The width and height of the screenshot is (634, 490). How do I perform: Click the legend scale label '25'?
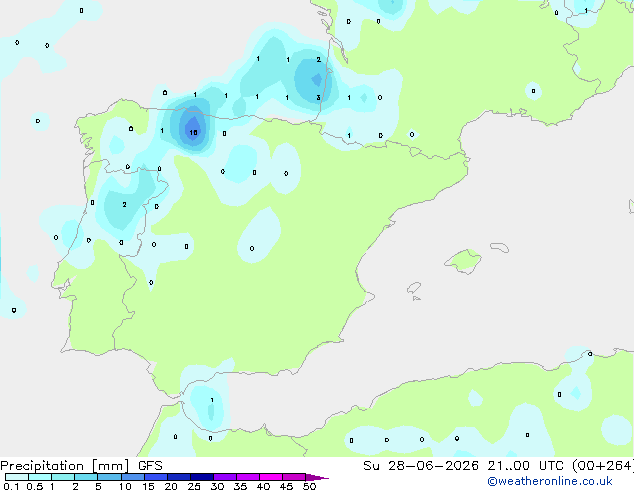194,486
